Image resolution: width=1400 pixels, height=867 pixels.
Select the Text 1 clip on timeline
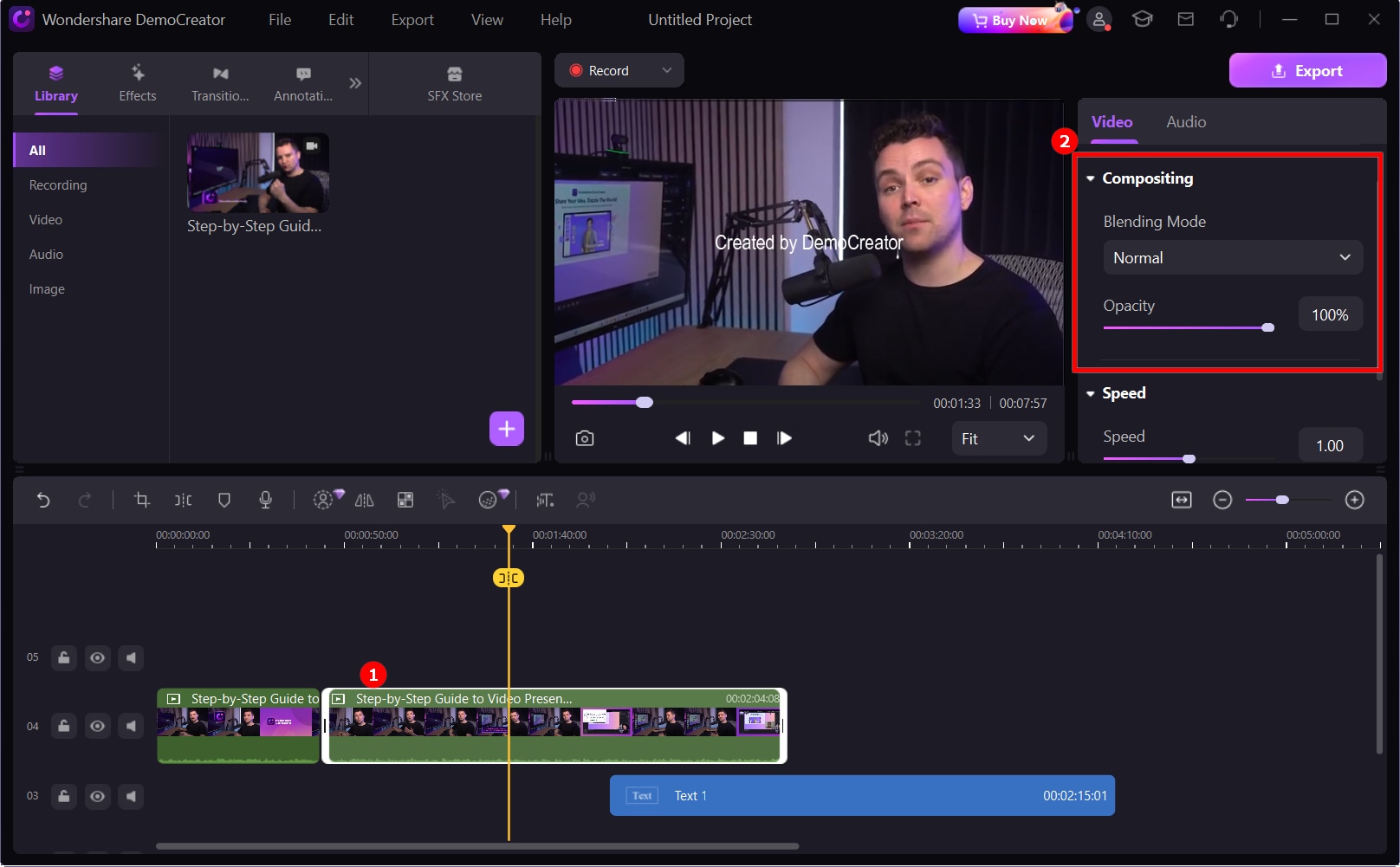862,795
